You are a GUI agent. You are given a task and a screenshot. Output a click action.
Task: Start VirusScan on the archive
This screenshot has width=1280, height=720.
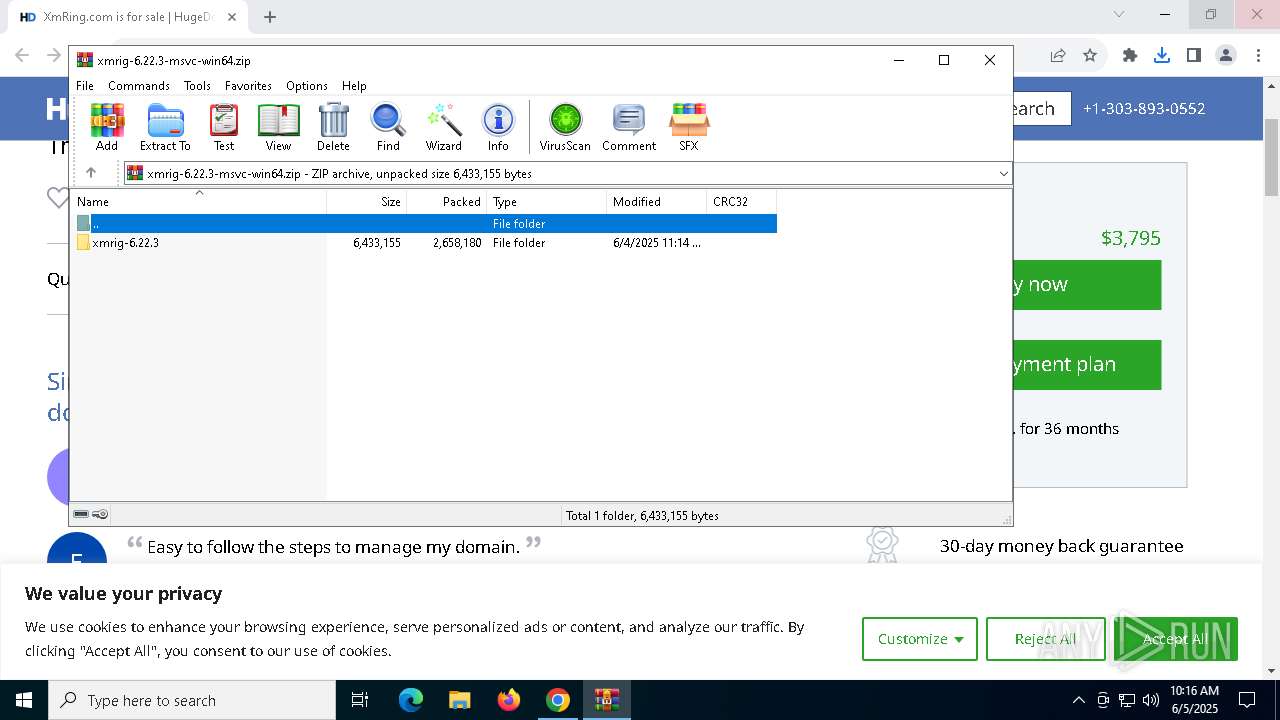pos(565,127)
